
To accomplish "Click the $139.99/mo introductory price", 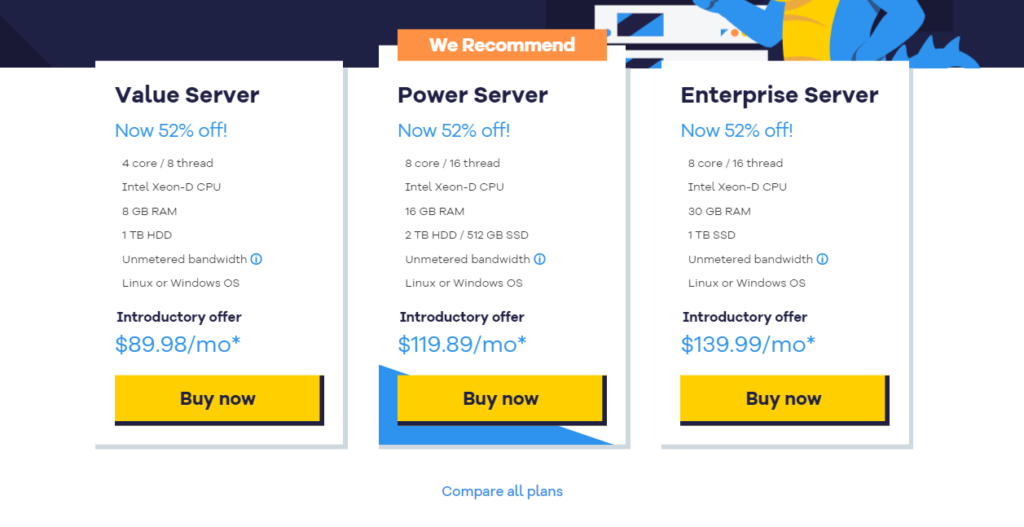I will (x=748, y=344).
